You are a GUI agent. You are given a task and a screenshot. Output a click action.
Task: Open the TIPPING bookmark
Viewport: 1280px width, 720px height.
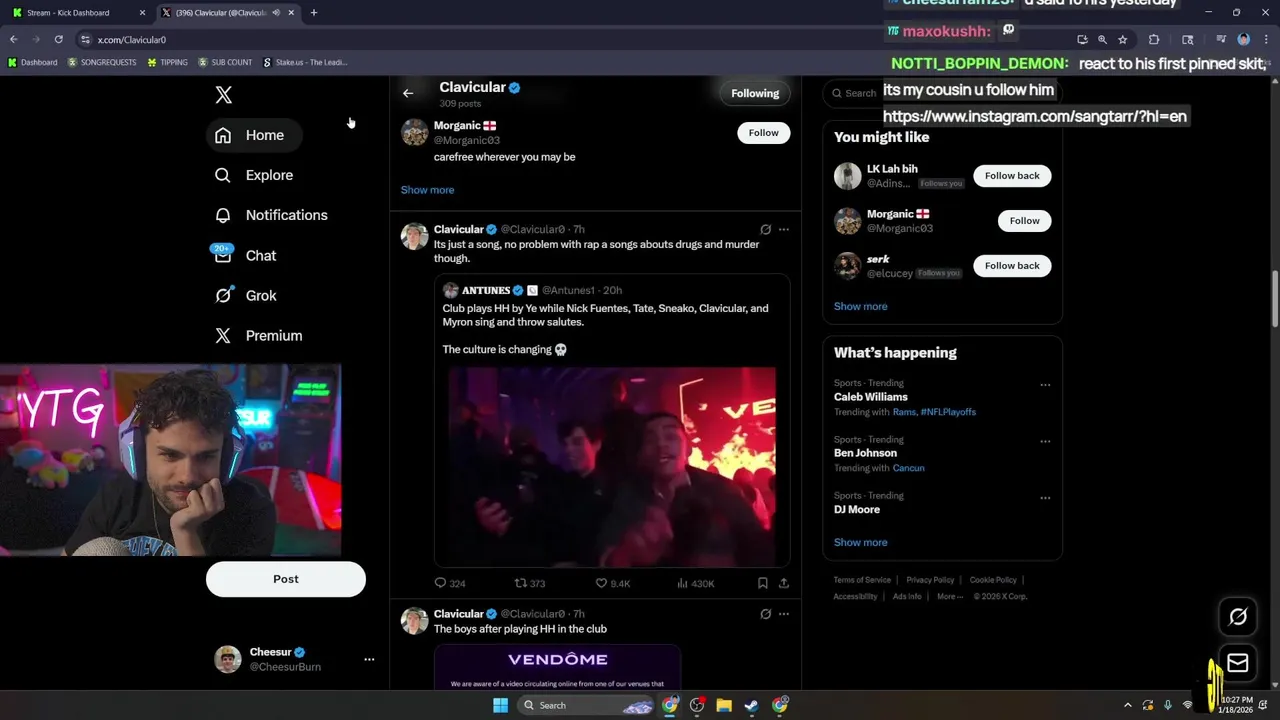coord(167,62)
